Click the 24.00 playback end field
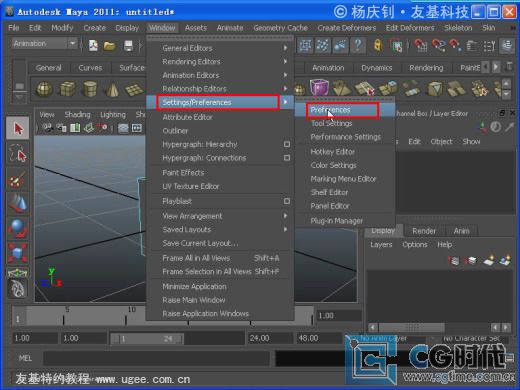Image resolution: width=520 pixels, height=390 pixels. tap(270, 338)
